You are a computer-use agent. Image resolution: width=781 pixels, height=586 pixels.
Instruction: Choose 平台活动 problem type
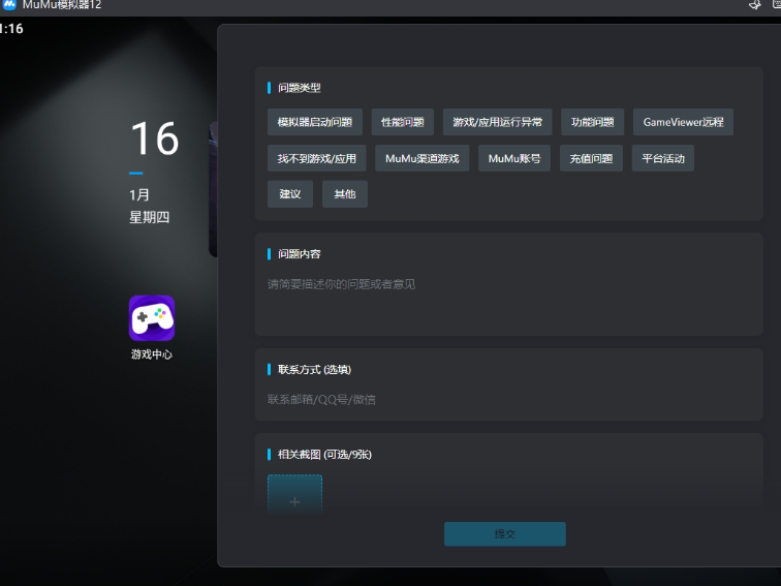tap(663, 158)
